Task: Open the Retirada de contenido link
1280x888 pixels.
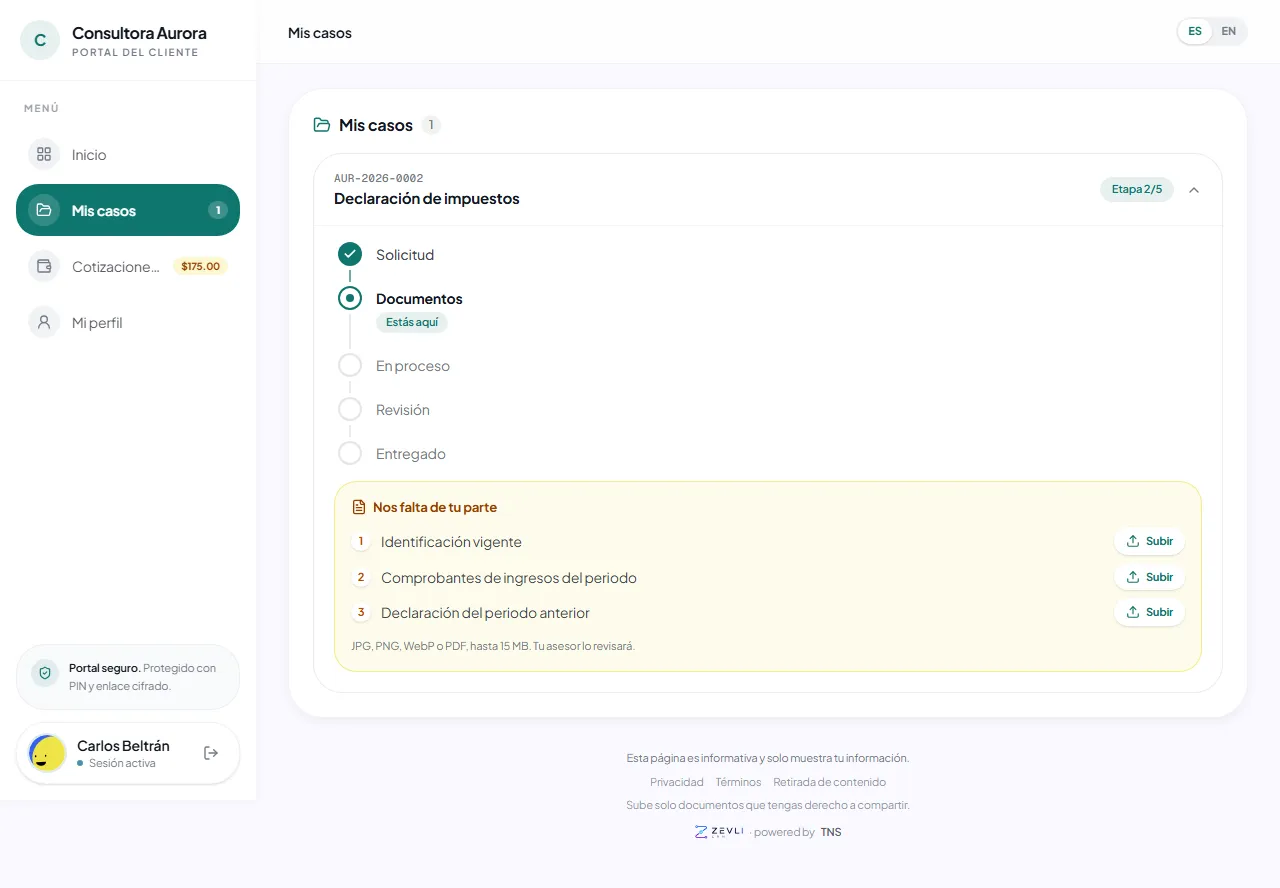Action: point(829,782)
